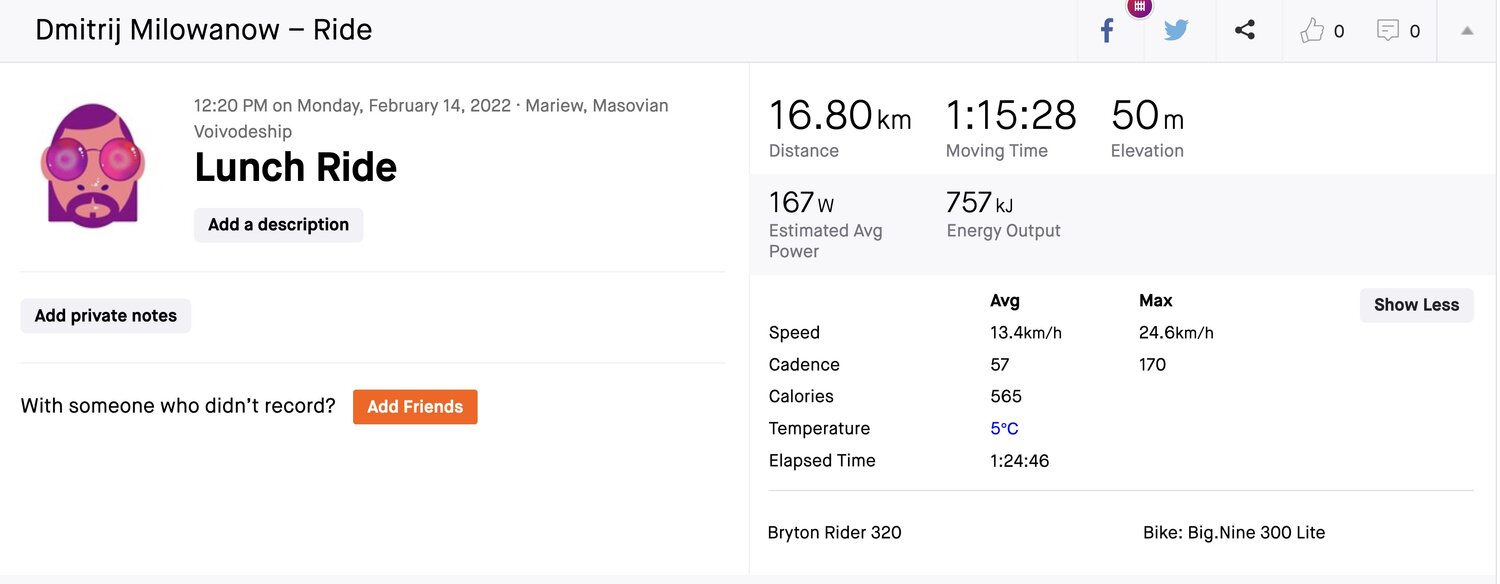Click Add a description button

coord(278,225)
